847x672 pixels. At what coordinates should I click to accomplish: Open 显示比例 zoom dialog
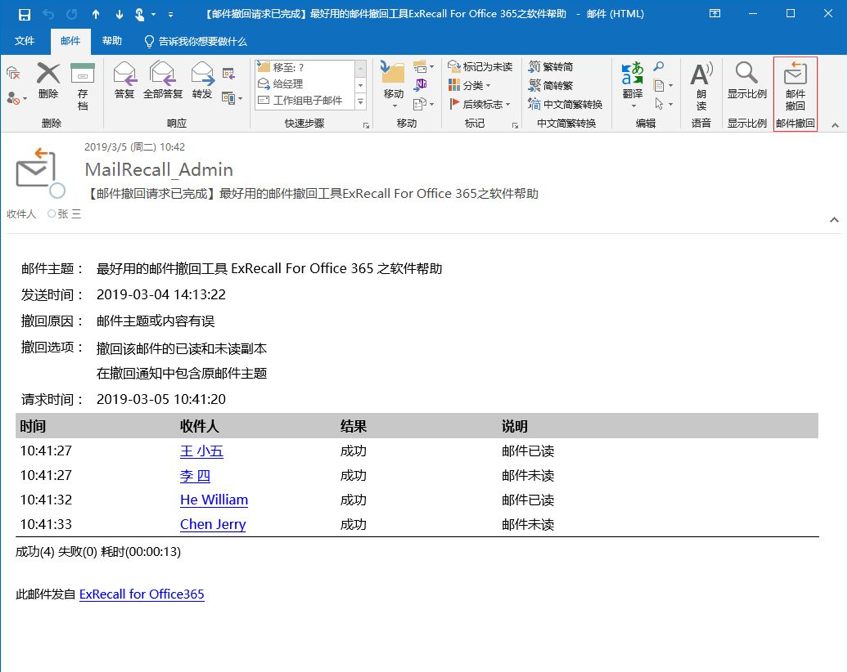(747, 81)
